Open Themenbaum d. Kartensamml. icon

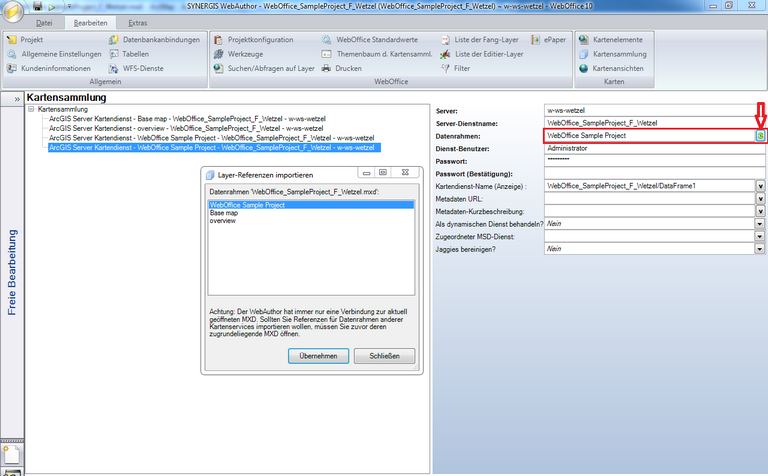point(326,54)
